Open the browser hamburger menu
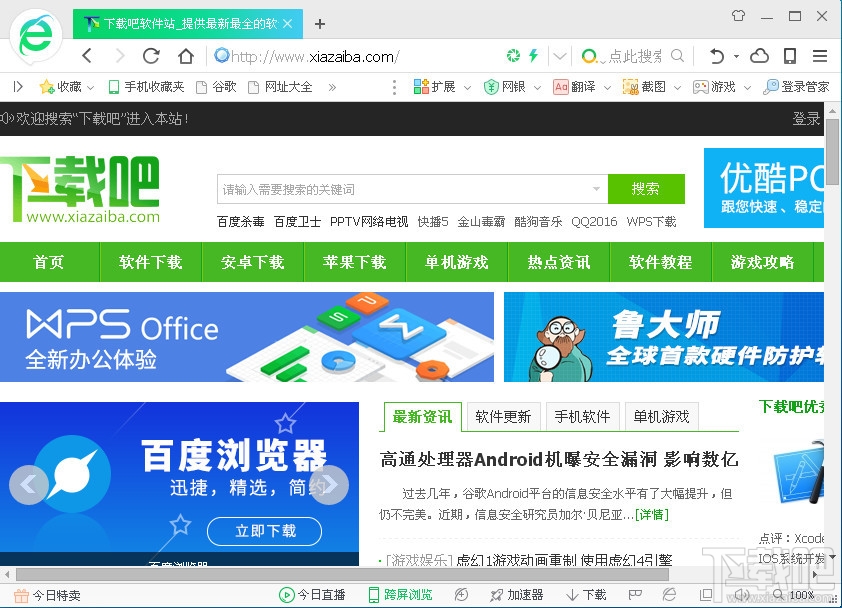Screen dimensions: 842x608 click(819, 55)
